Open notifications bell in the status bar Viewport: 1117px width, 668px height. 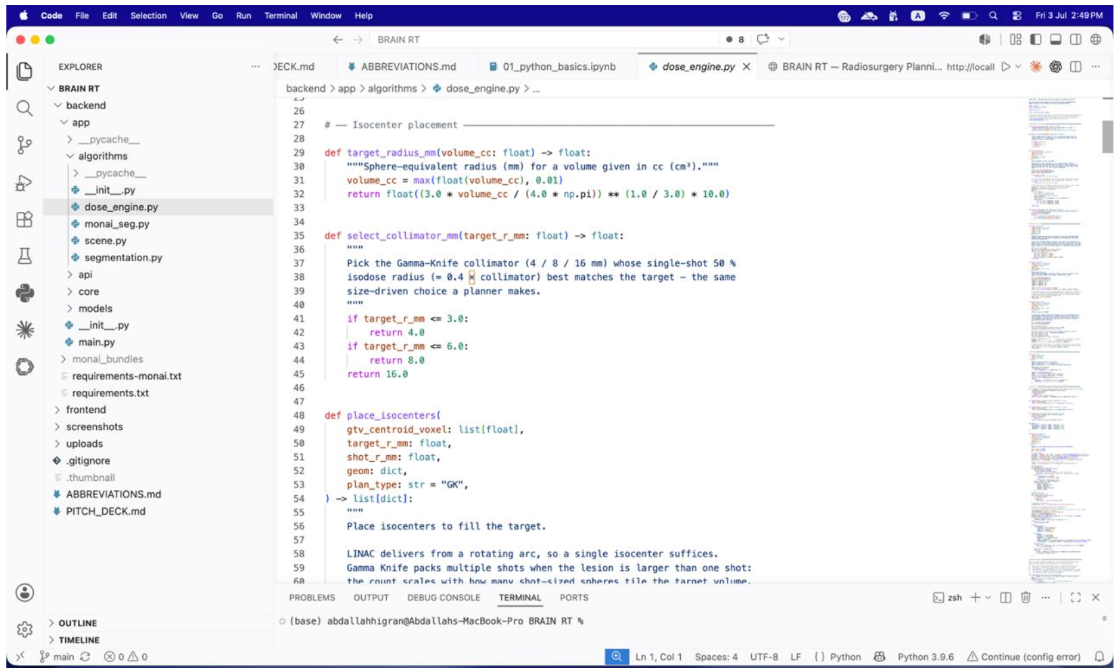tap(1099, 657)
